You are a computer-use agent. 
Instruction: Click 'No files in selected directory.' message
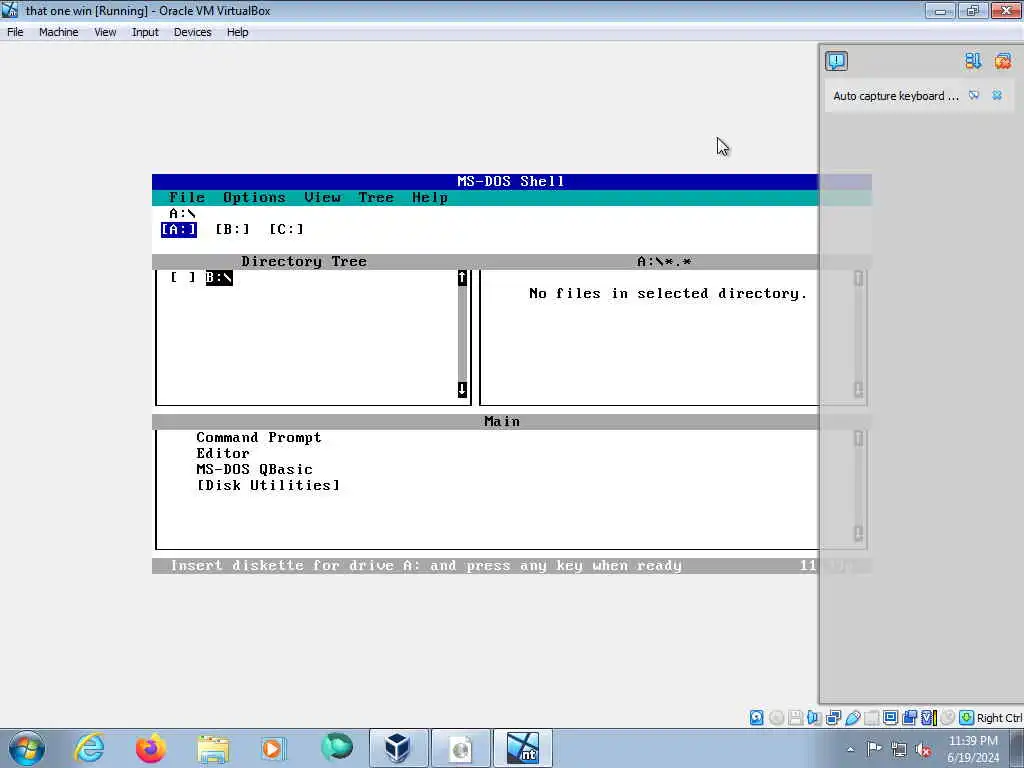click(x=668, y=293)
